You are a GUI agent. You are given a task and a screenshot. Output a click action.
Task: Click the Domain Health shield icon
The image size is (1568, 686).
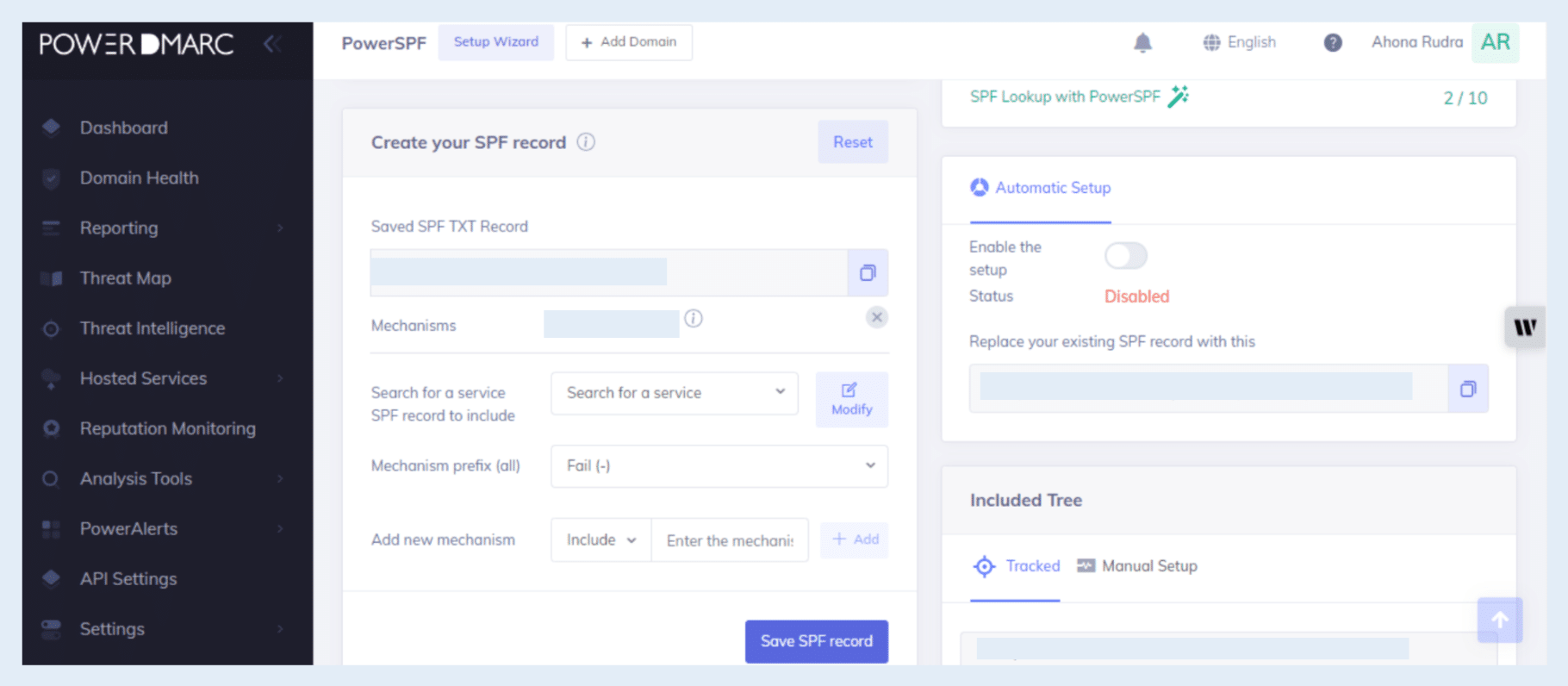[x=51, y=178]
